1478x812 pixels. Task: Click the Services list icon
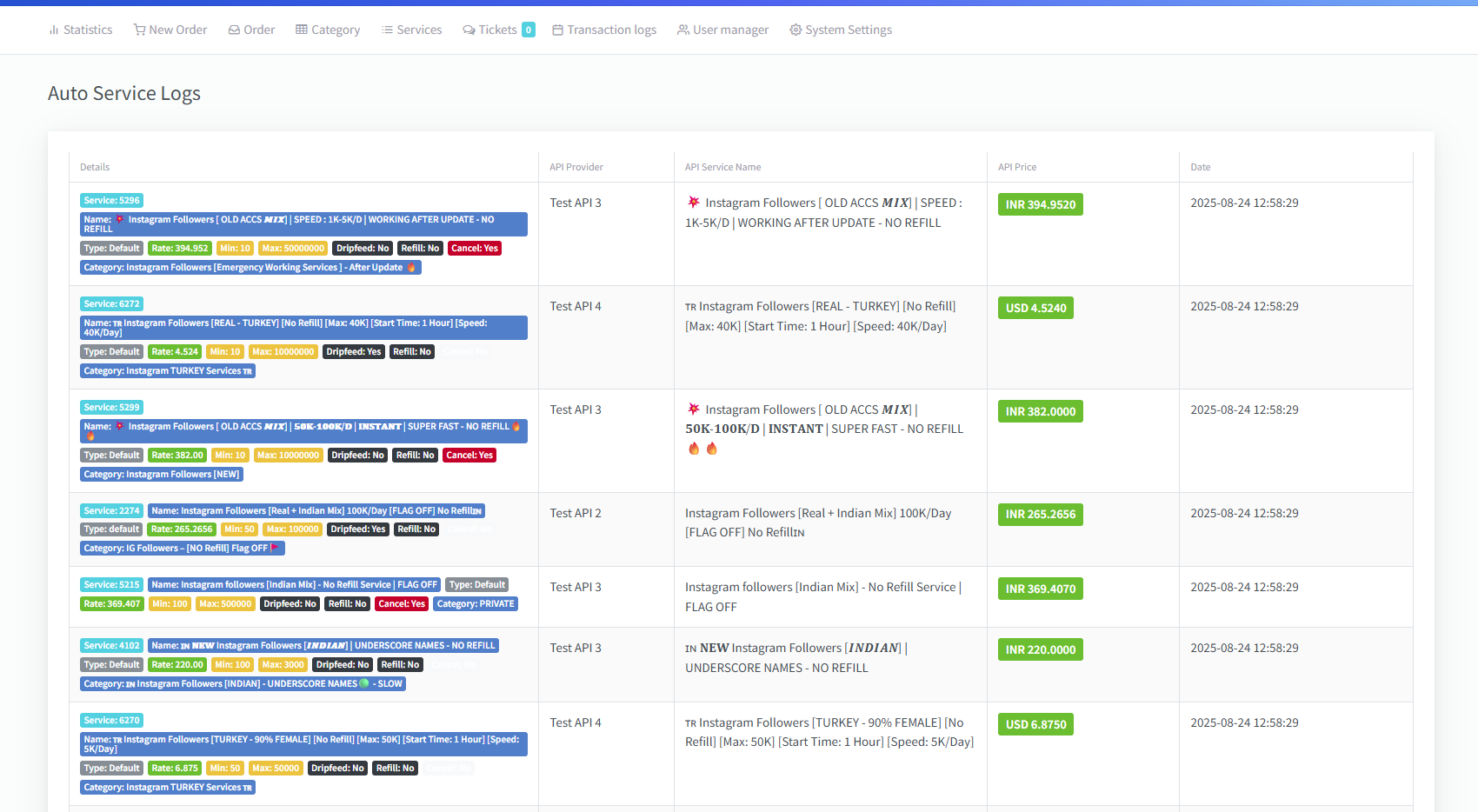pyautogui.click(x=387, y=30)
